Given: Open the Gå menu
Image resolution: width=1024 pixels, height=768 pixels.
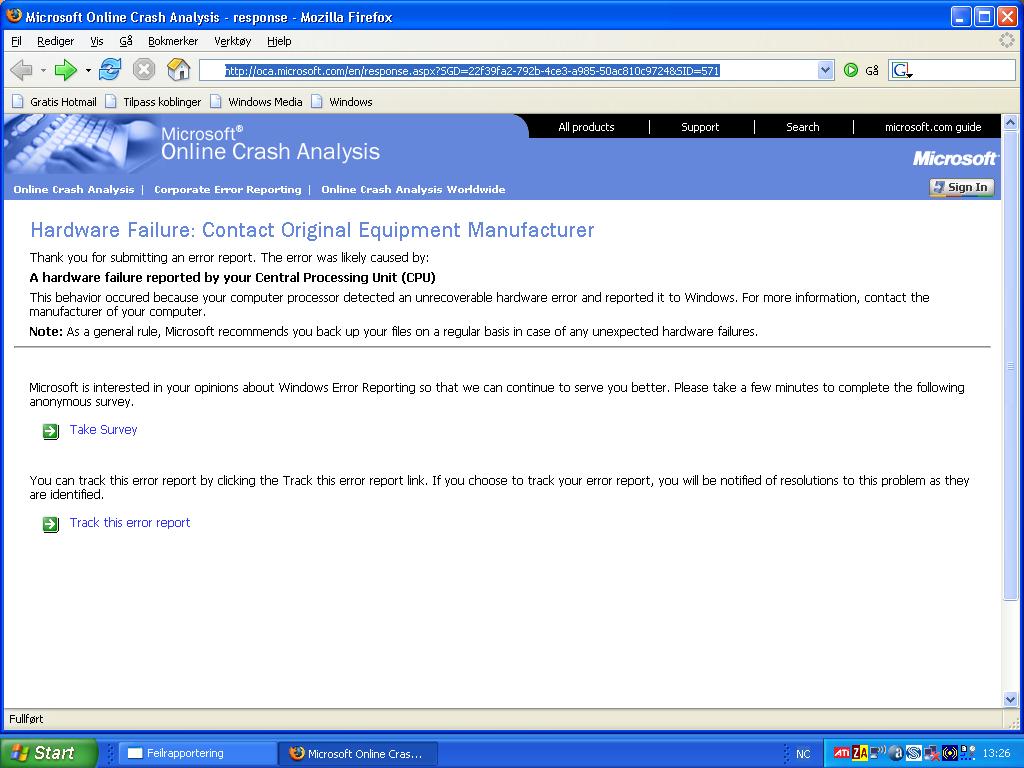Looking at the screenshot, I should pos(126,41).
